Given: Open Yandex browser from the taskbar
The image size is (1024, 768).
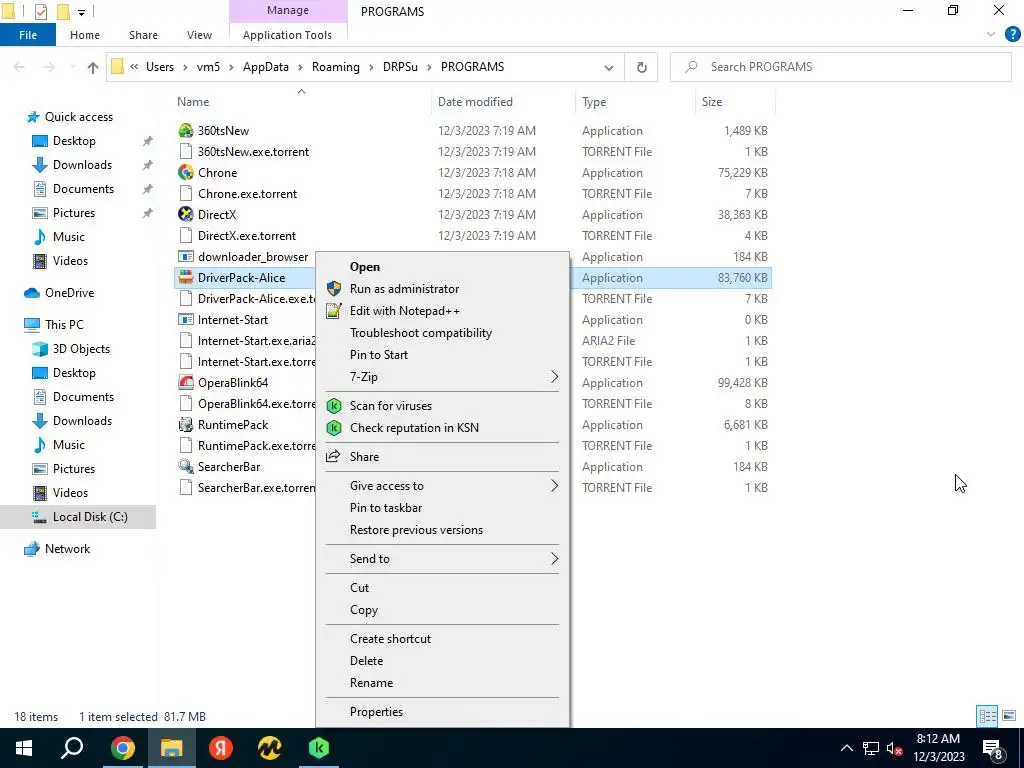Looking at the screenshot, I should 221,748.
